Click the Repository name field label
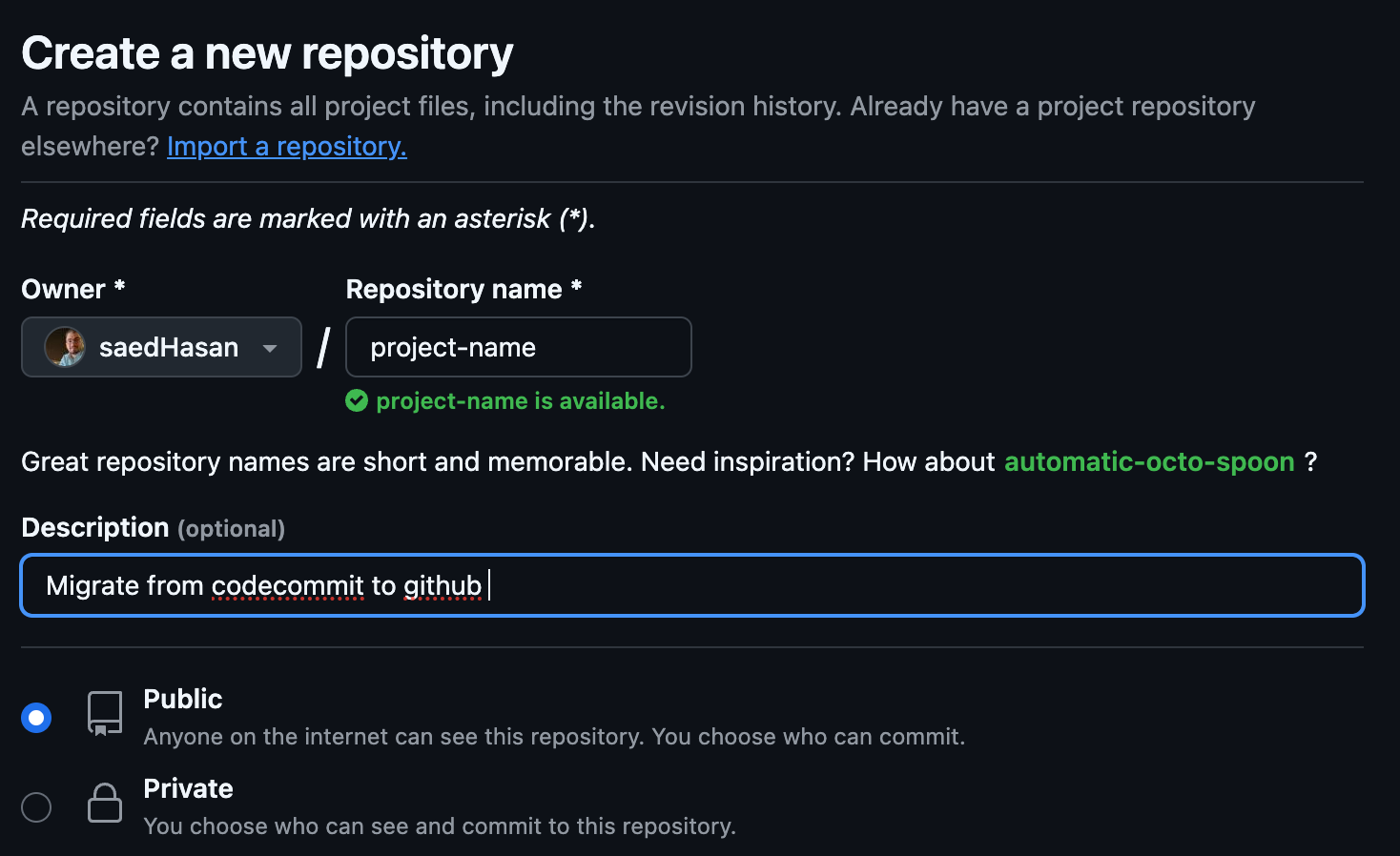The height and width of the screenshot is (856, 1400). 463,289
